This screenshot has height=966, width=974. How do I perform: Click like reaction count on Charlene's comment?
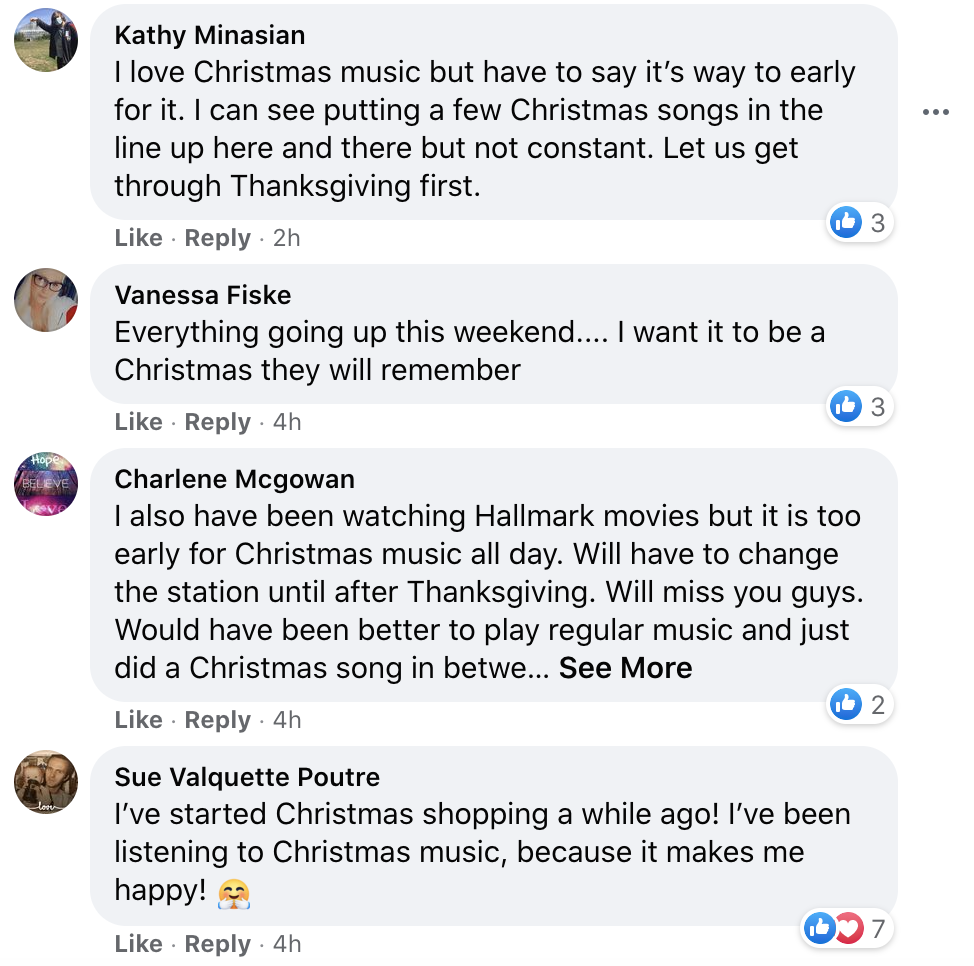(x=860, y=704)
